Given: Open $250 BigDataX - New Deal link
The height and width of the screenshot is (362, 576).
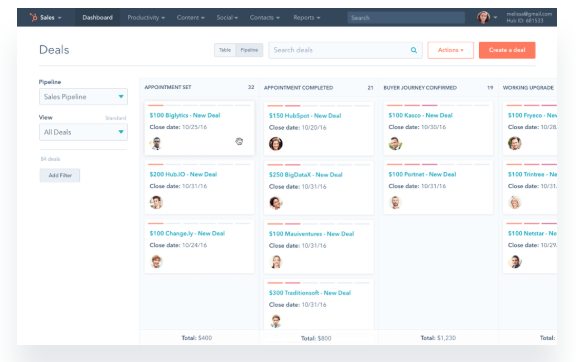Looking at the screenshot, I should (306, 175).
